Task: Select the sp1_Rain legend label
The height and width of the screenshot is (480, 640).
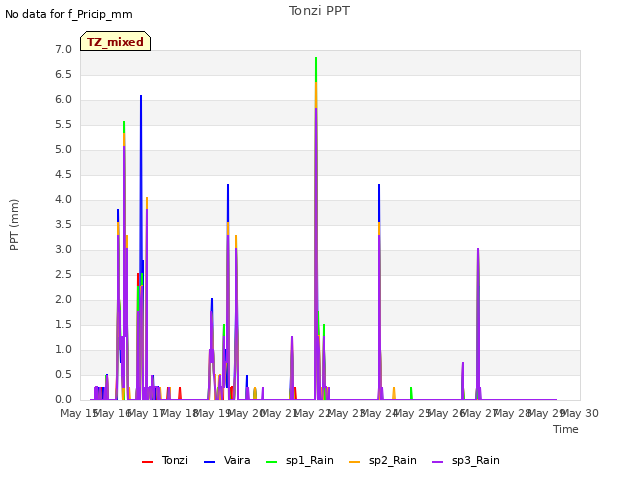Action: point(310,460)
